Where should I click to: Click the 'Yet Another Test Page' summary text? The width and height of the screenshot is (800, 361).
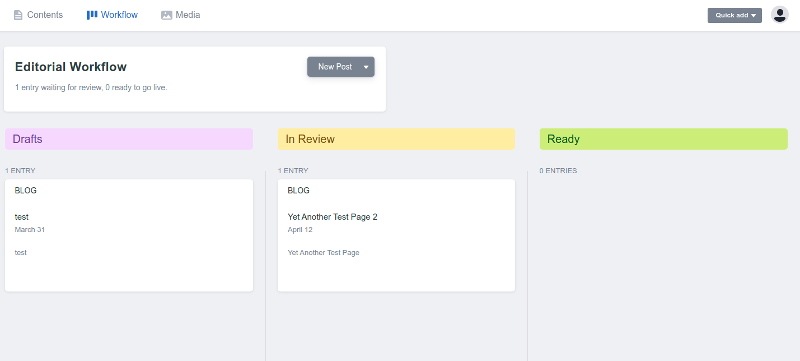tap(323, 252)
